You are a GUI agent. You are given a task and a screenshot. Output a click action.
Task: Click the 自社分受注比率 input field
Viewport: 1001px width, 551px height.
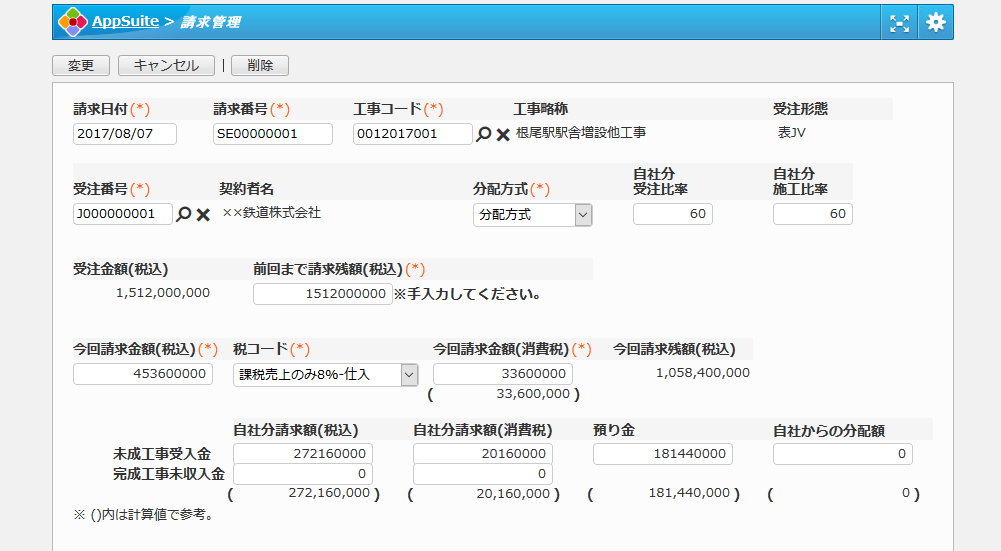pos(672,214)
